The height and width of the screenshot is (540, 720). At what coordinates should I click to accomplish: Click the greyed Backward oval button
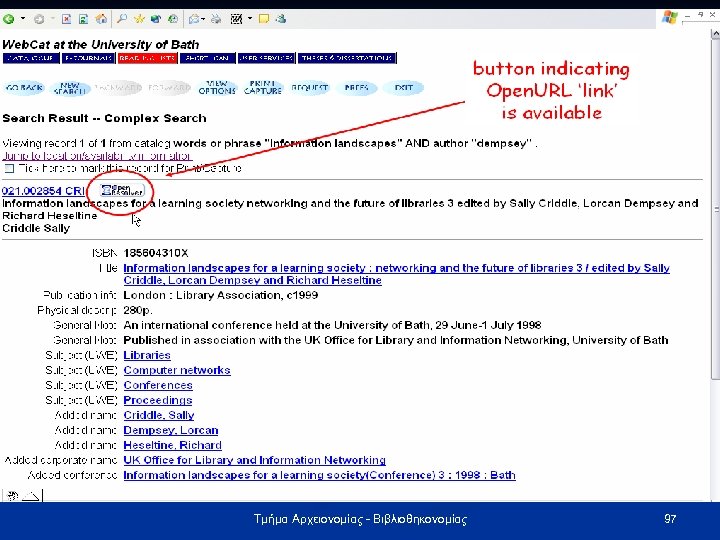click(x=118, y=88)
